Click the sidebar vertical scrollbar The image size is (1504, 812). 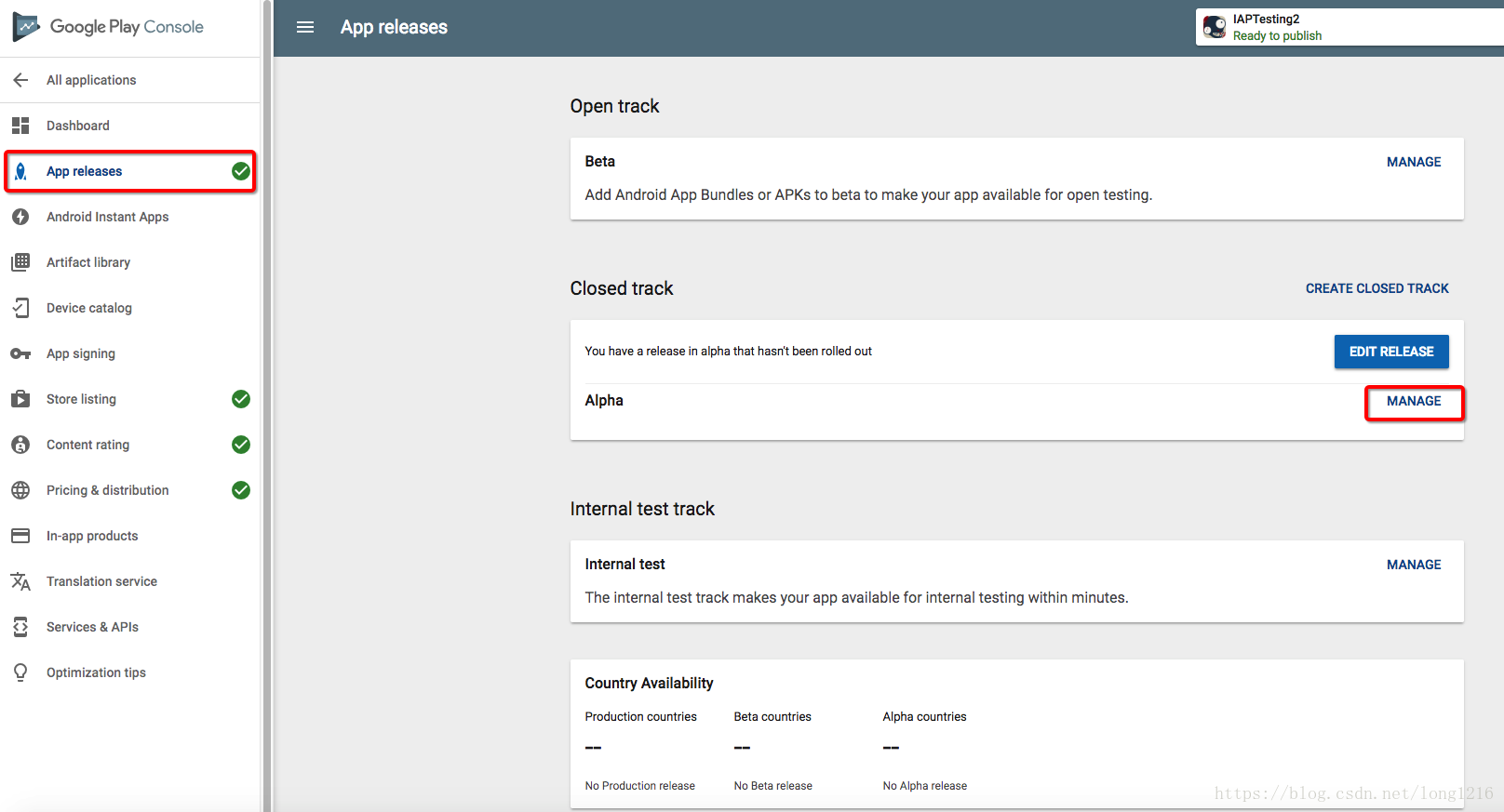tap(267, 406)
